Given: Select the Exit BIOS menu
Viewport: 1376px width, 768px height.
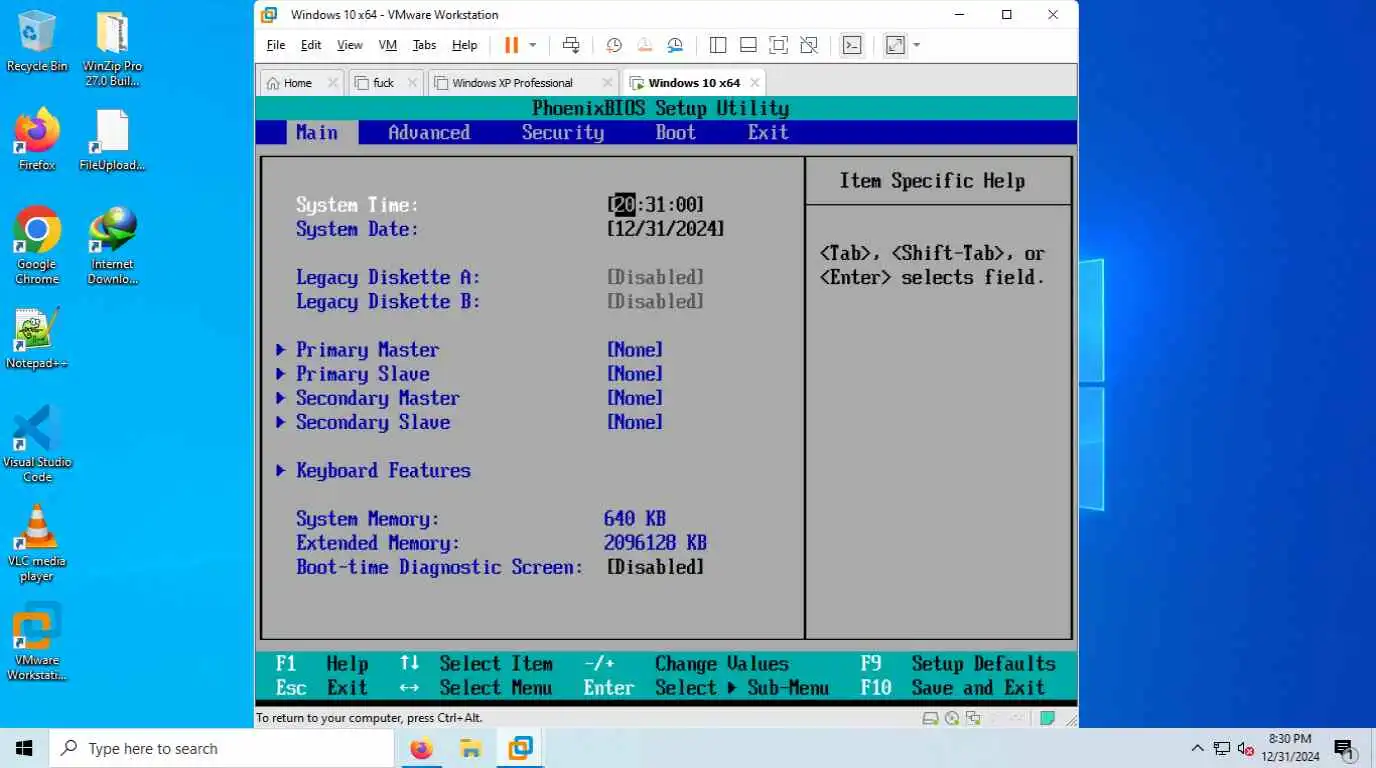Looking at the screenshot, I should 768,133.
